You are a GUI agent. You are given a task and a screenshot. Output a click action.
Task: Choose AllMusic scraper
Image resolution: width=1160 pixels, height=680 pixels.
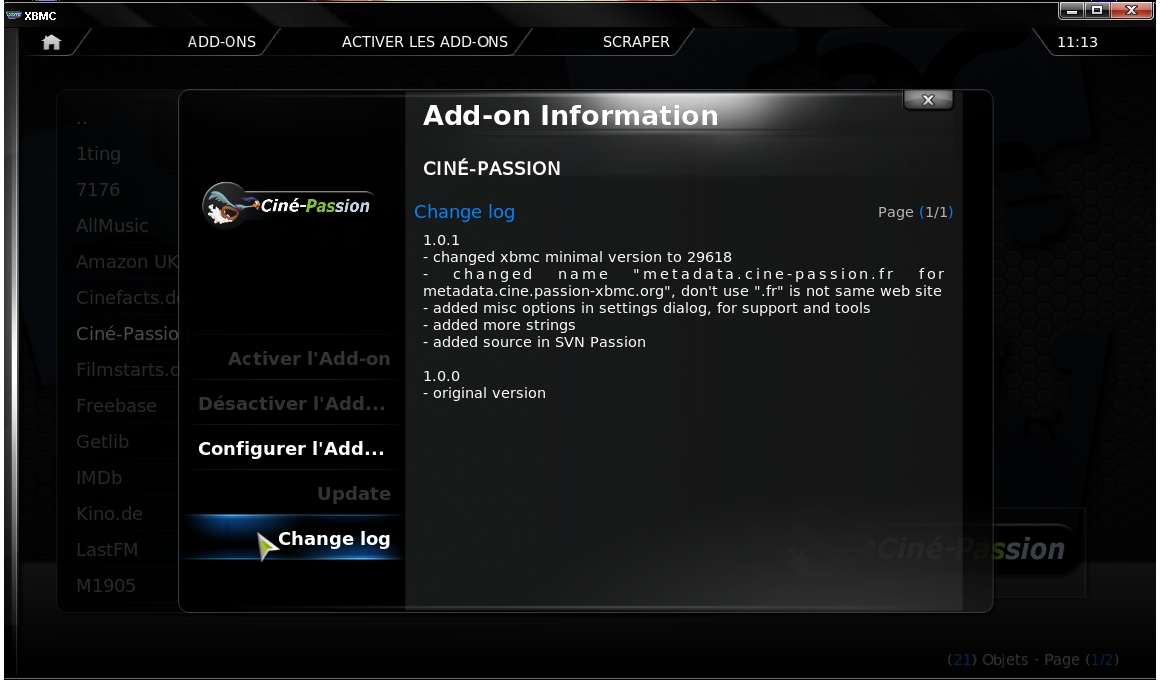[112, 226]
